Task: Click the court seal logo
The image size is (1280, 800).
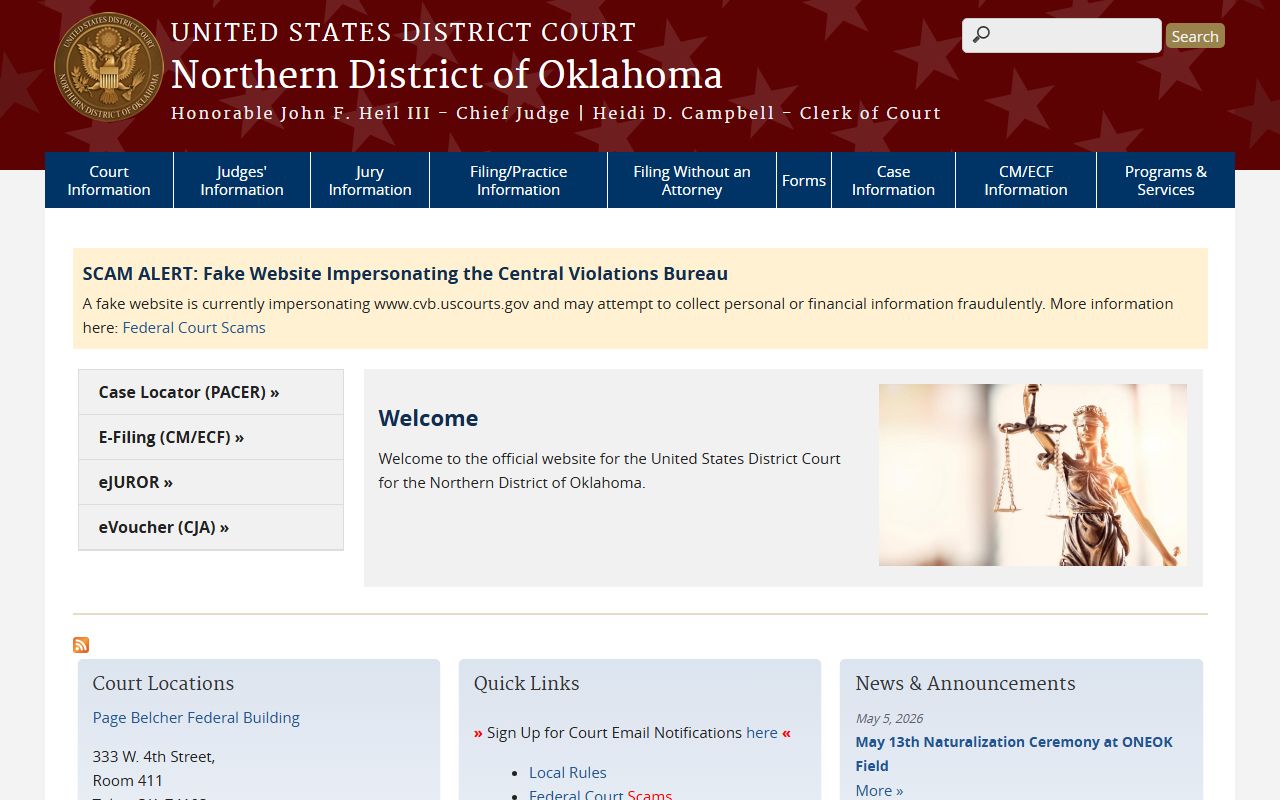Action: click(x=109, y=67)
